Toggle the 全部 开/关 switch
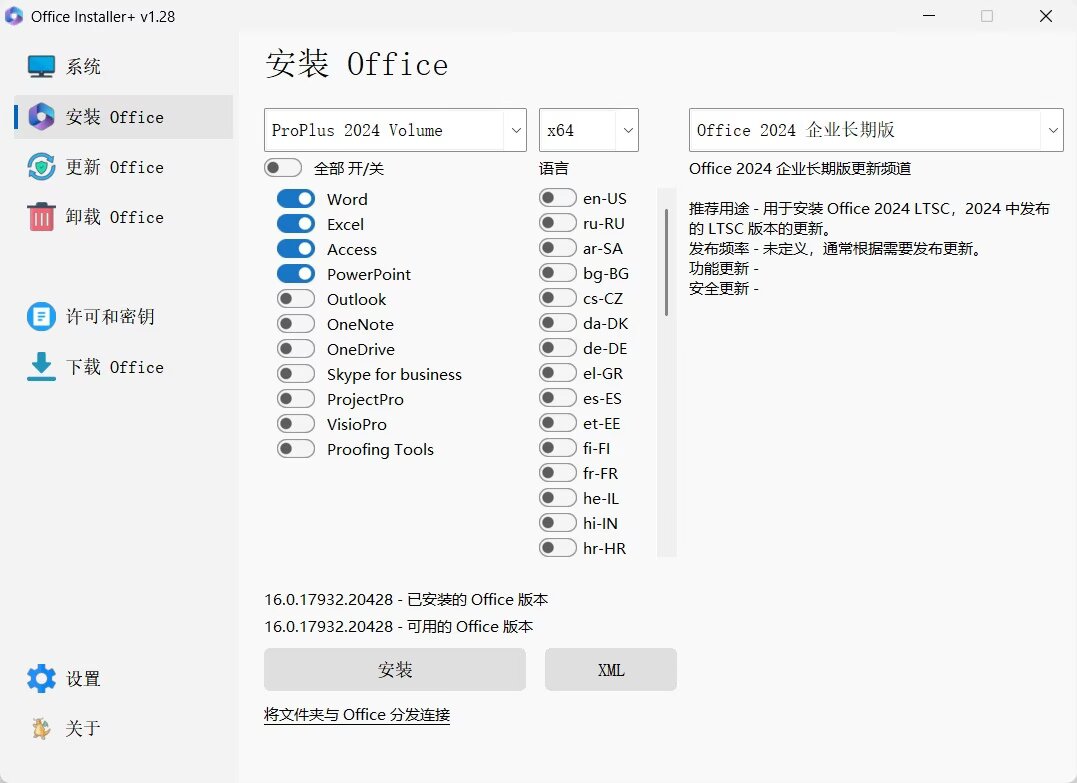1077x783 pixels. [283, 168]
